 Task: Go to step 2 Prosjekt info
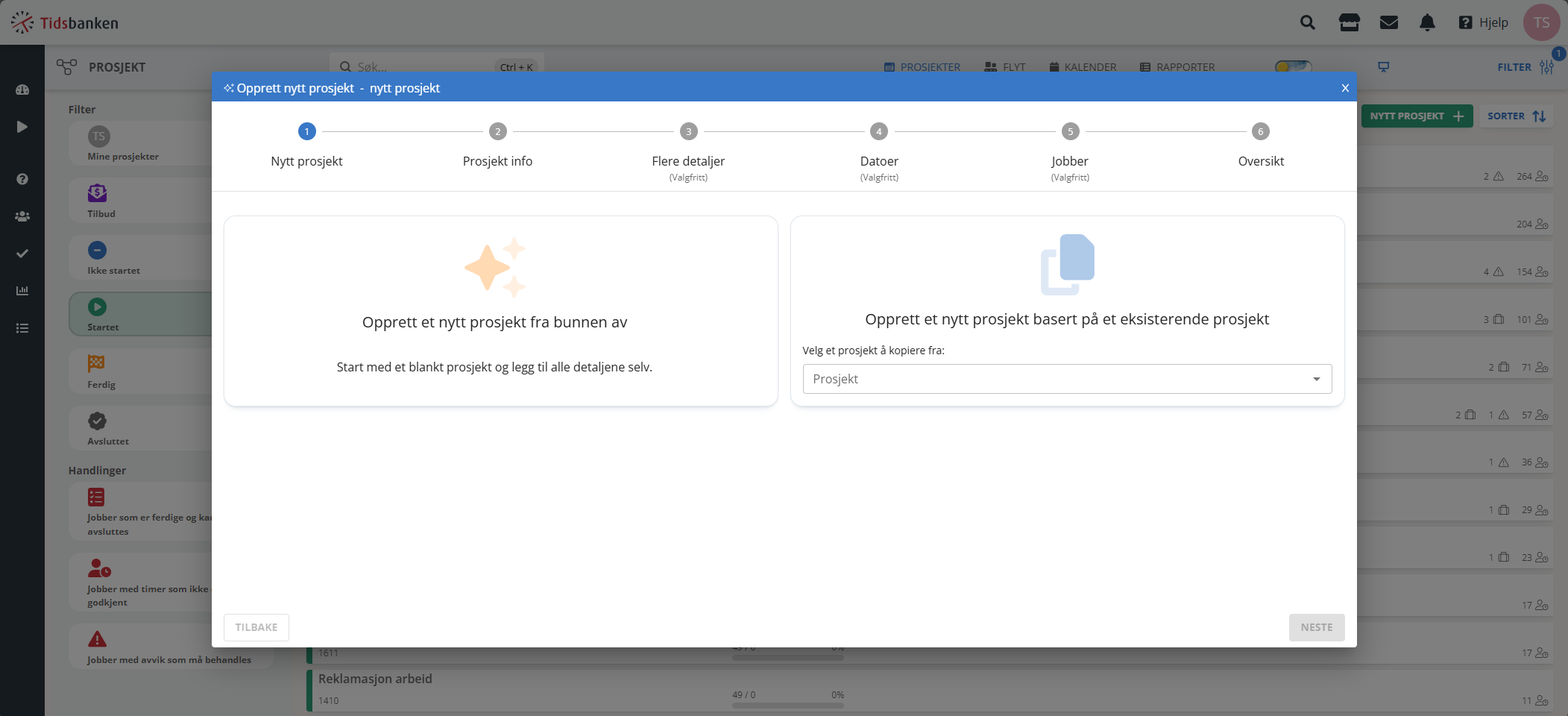click(x=497, y=132)
